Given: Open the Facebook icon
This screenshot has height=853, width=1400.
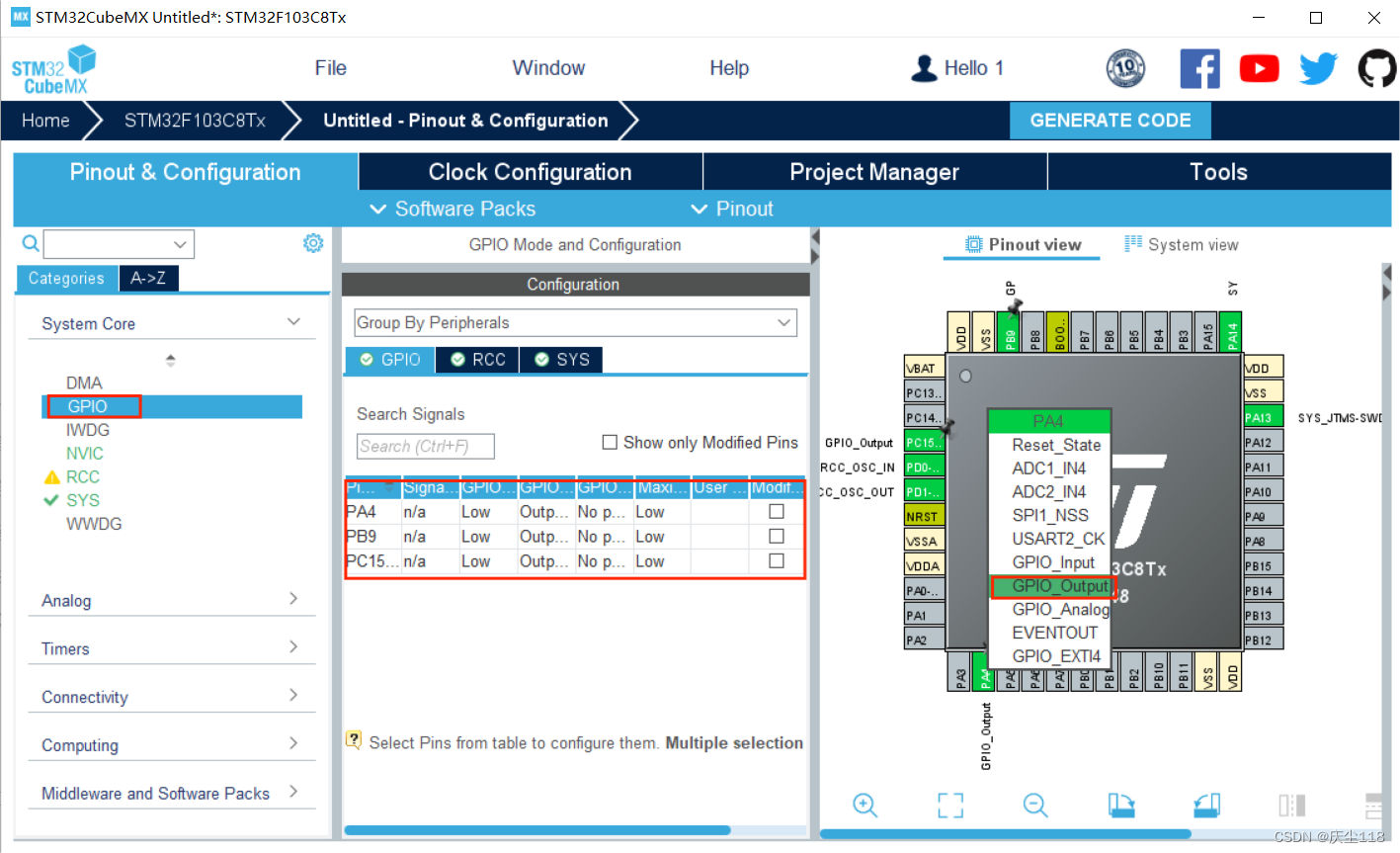Looking at the screenshot, I should pos(1199,69).
